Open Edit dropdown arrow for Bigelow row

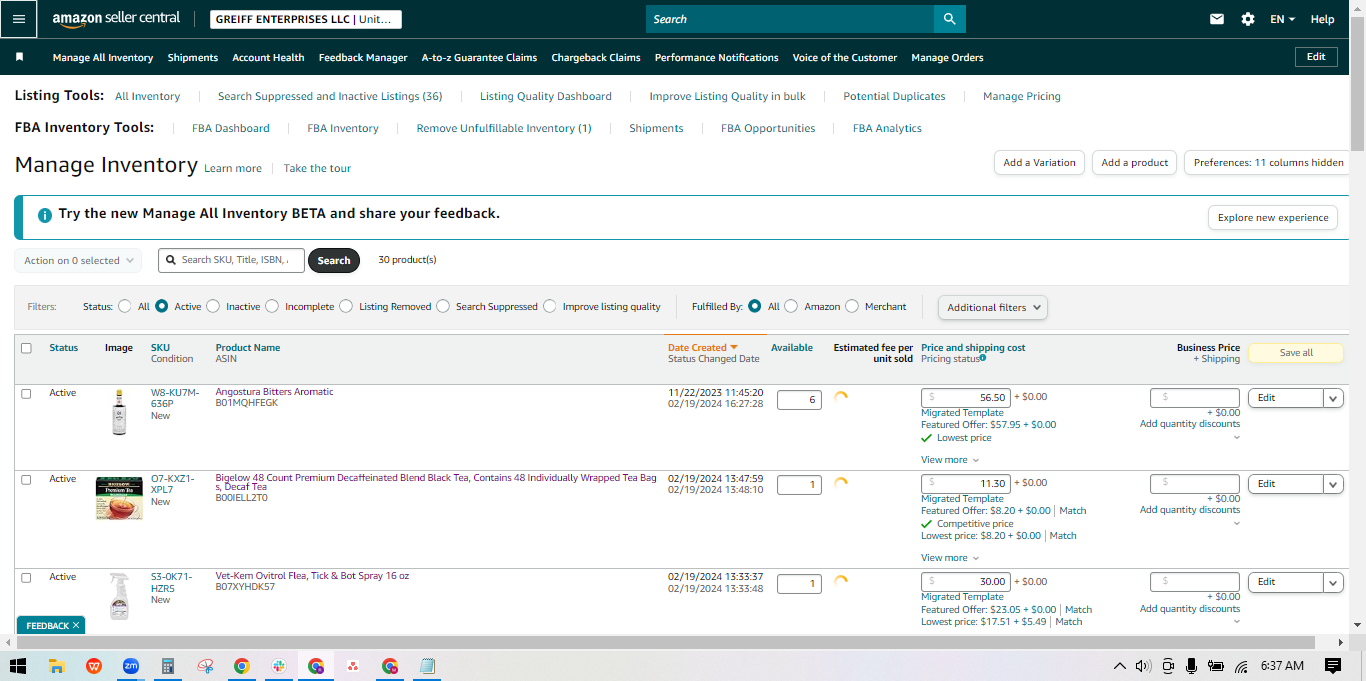[1333, 484]
